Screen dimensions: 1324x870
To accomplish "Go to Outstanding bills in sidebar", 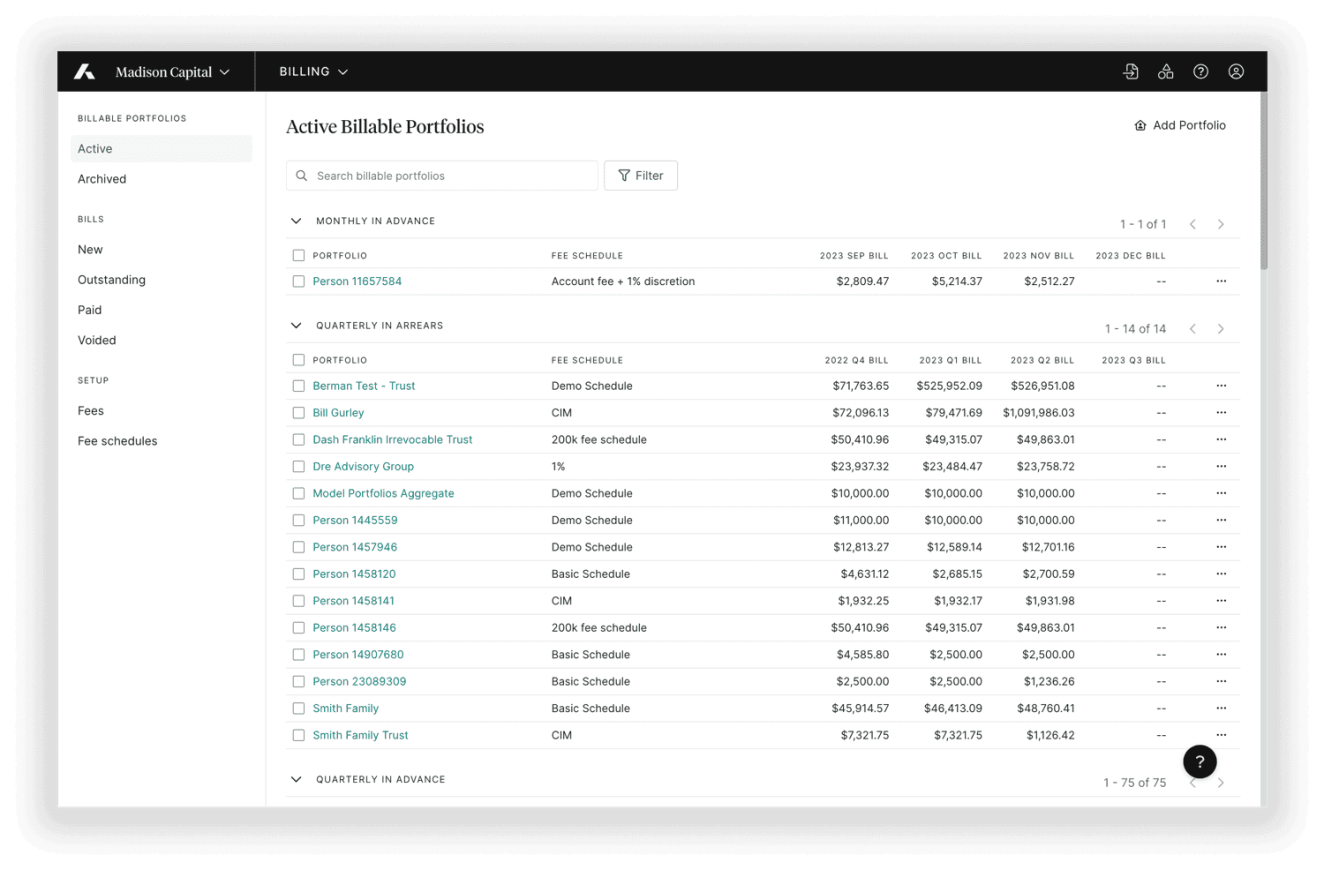I will [x=111, y=280].
